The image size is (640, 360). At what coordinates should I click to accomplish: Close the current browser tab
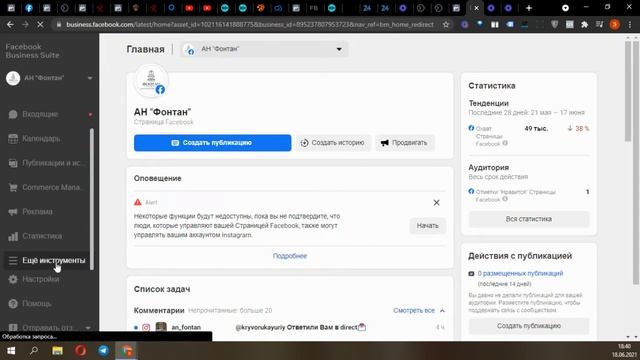tap(476, 8)
